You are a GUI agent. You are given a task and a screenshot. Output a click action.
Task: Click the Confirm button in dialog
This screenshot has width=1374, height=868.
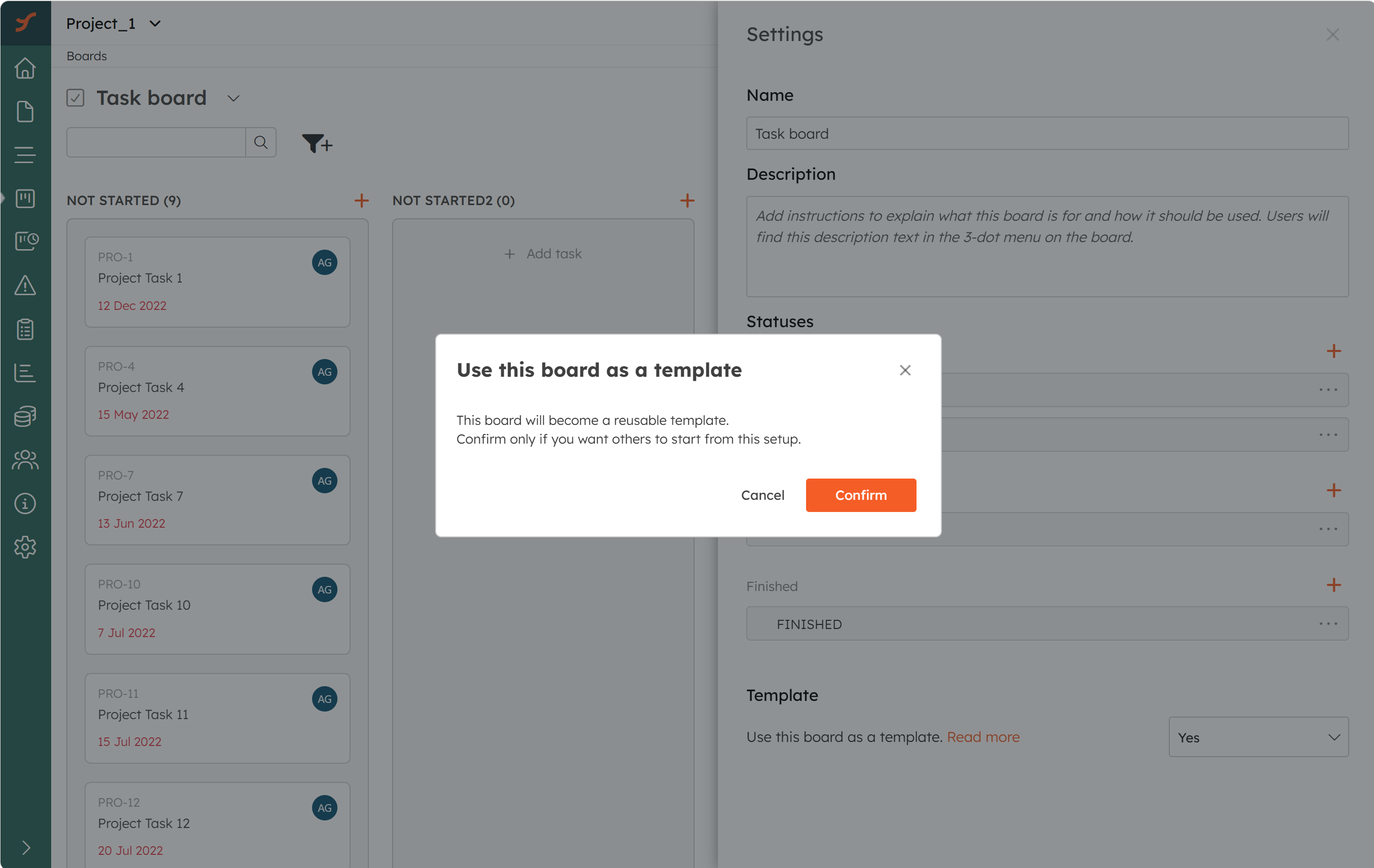[x=860, y=495]
